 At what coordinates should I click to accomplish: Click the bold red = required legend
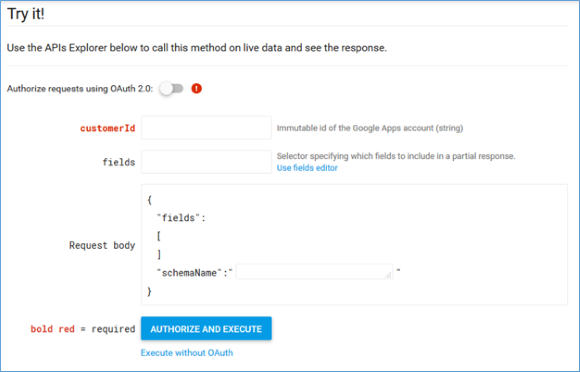82,329
